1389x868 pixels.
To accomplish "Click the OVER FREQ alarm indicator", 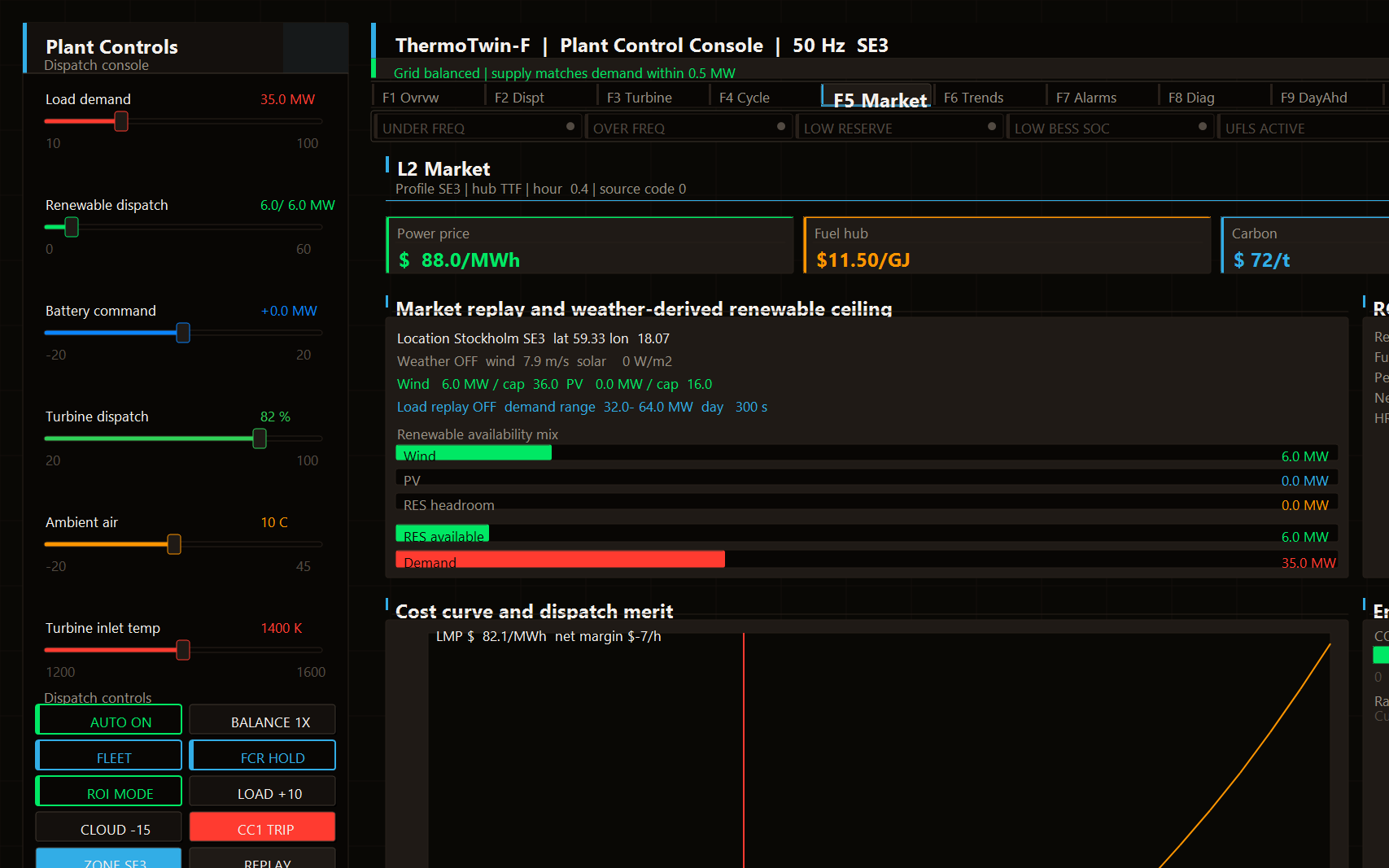I will point(688,127).
